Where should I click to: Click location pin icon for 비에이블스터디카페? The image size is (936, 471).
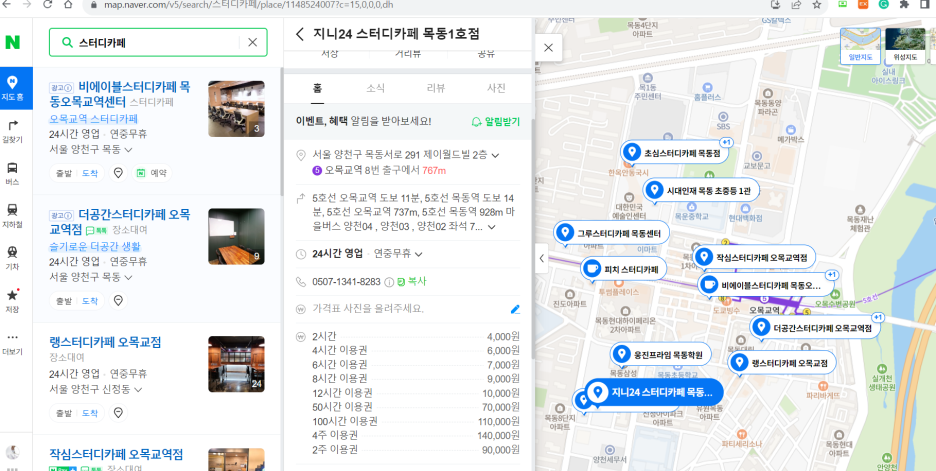118,173
